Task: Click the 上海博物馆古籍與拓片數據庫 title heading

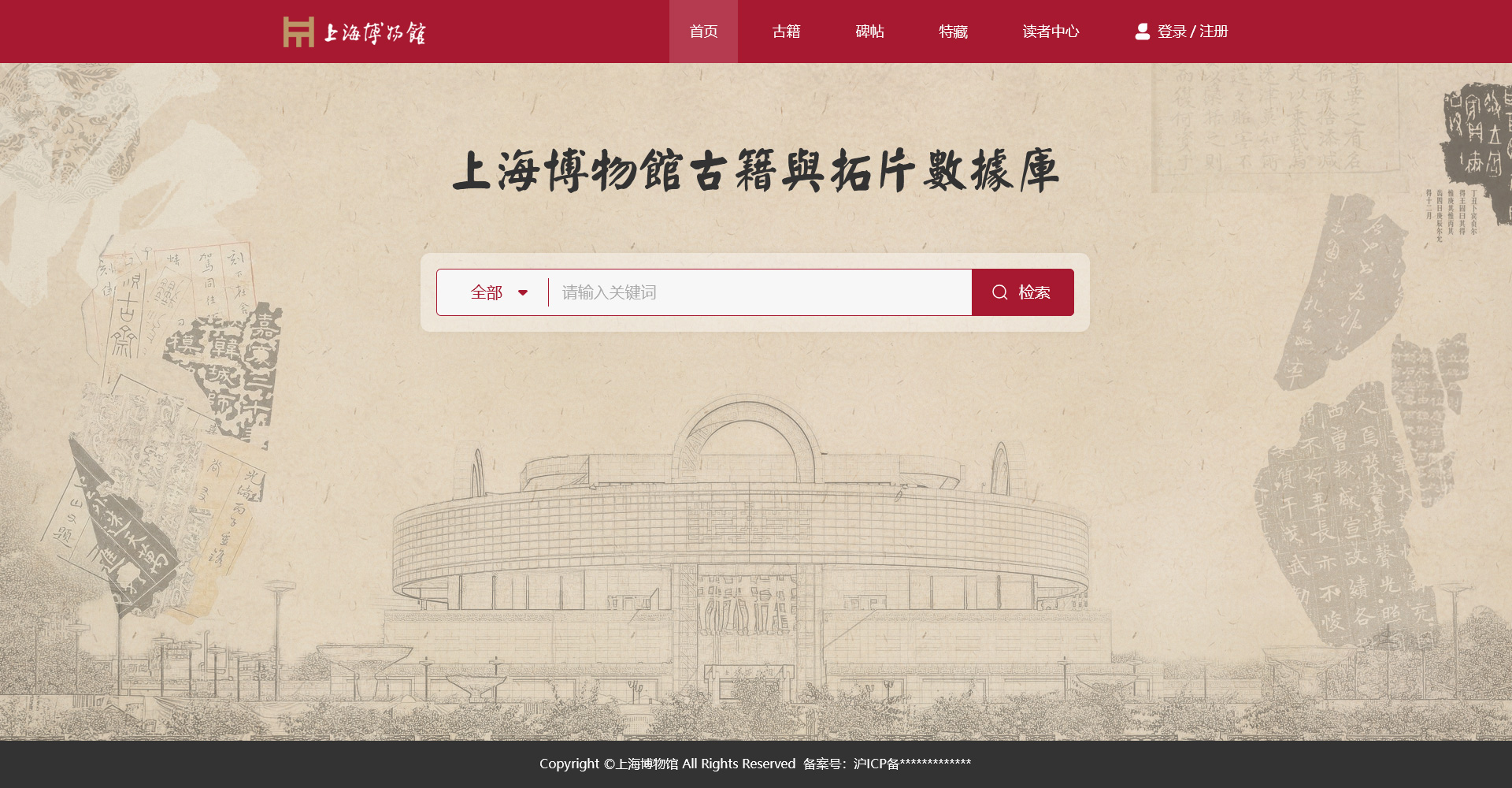Action: click(756, 171)
